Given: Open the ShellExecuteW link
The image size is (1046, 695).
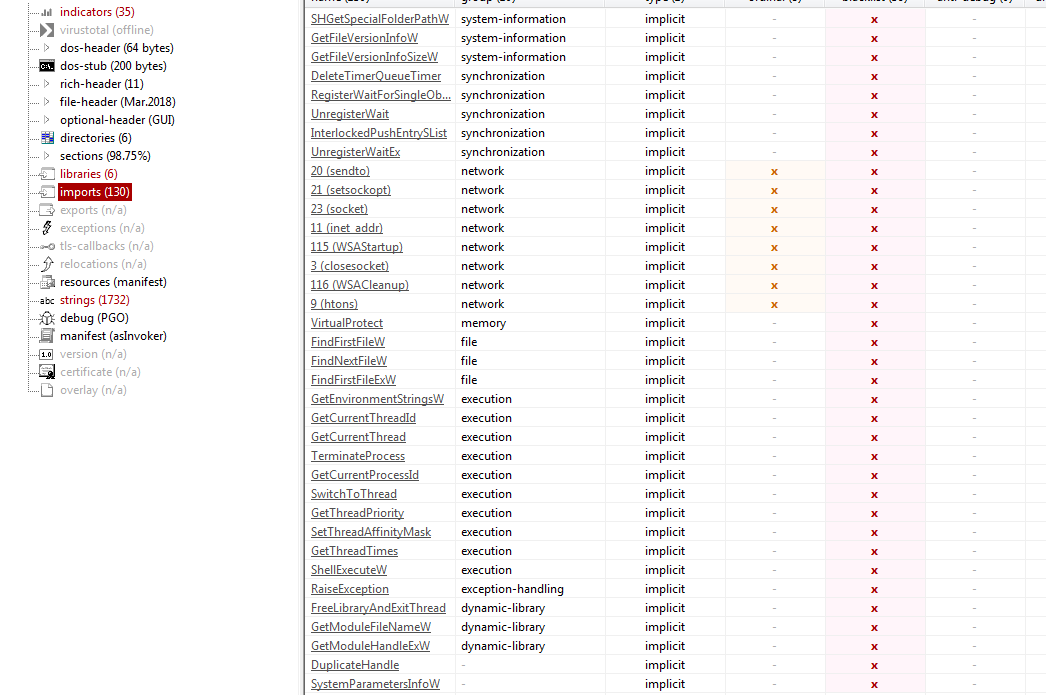Looking at the screenshot, I should pyautogui.click(x=349, y=570).
